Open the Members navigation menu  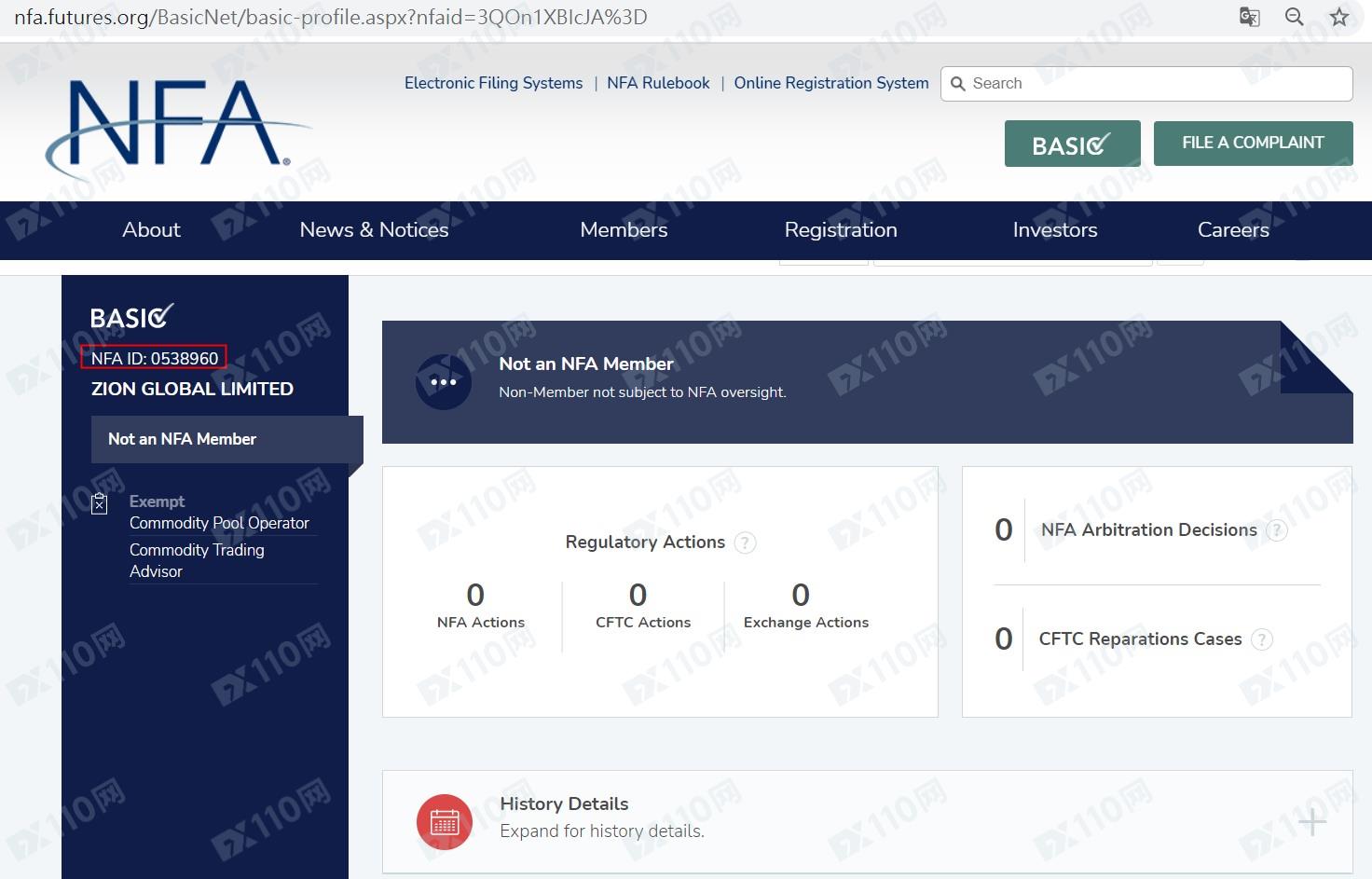point(624,230)
